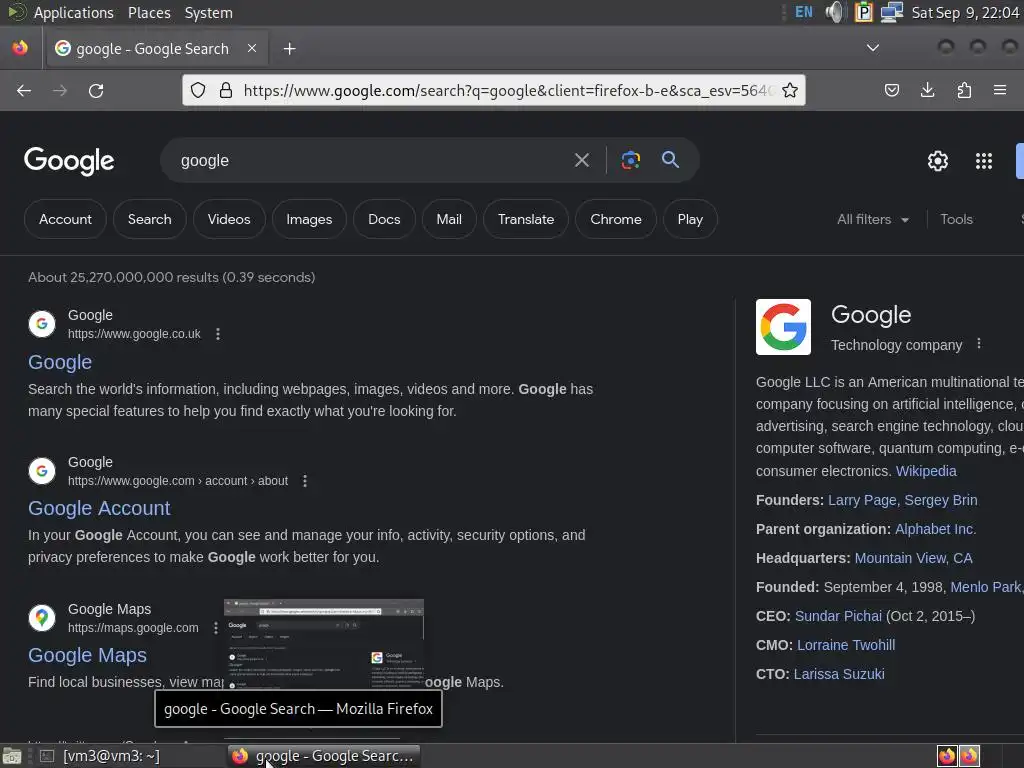This screenshot has width=1024, height=768.
Task: Open Larry Page founder link
Action: (x=862, y=500)
